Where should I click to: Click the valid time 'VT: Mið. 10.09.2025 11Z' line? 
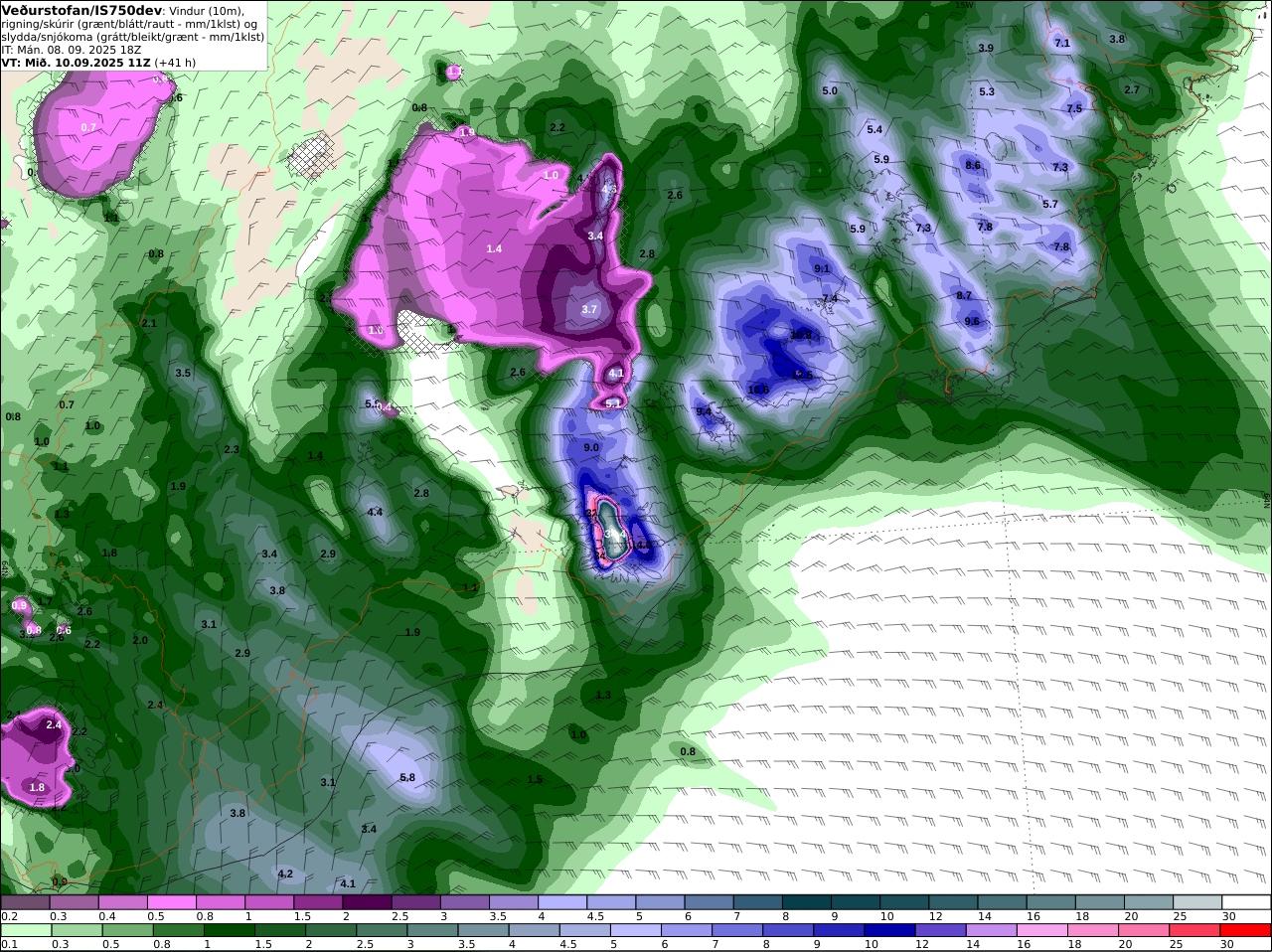click(x=77, y=62)
